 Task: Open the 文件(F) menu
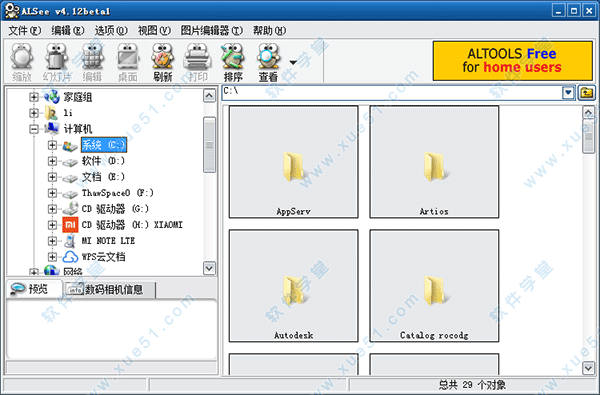(x=24, y=31)
